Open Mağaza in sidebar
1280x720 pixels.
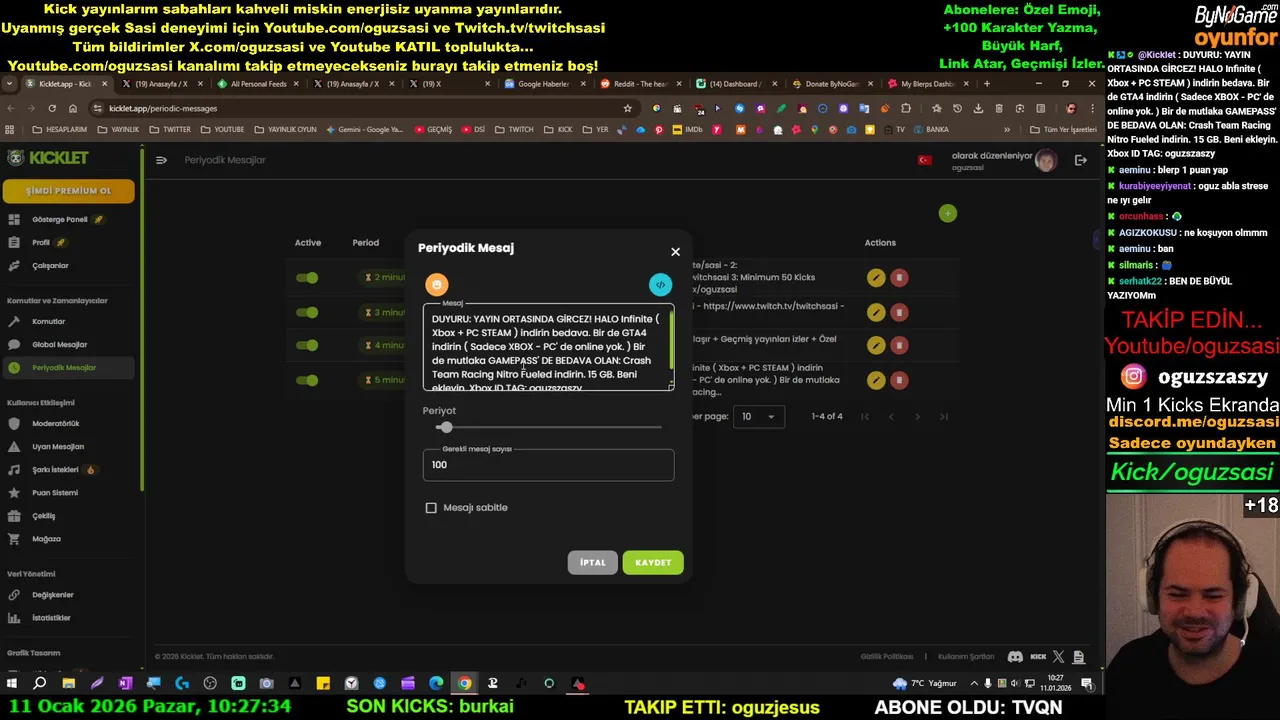(x=68, y=538)
